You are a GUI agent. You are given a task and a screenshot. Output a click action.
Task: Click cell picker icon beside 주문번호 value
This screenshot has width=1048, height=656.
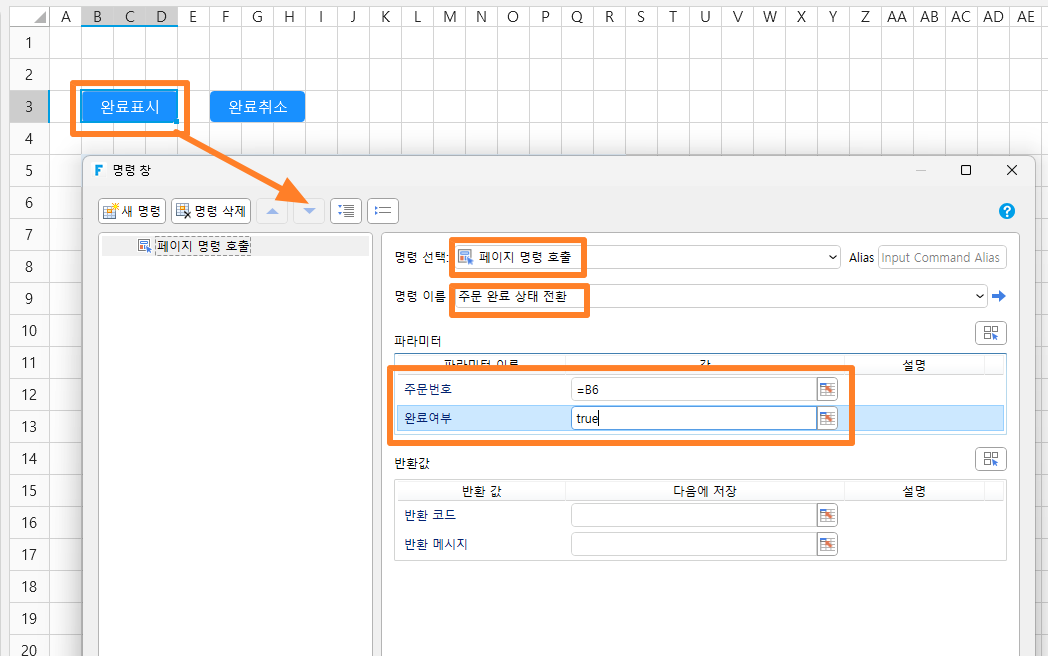pos(827,389)
